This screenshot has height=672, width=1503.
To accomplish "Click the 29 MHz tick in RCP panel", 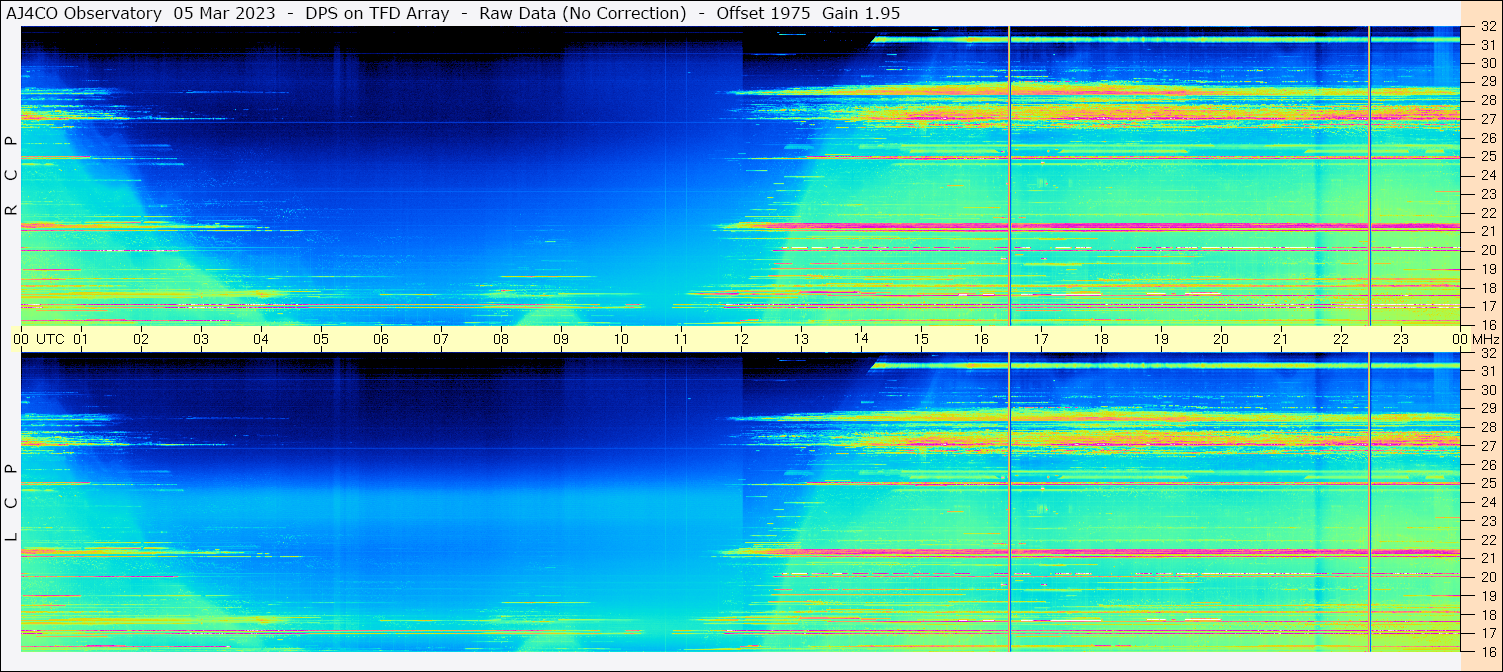I will pyautogui.click(x=1488, y=81).
